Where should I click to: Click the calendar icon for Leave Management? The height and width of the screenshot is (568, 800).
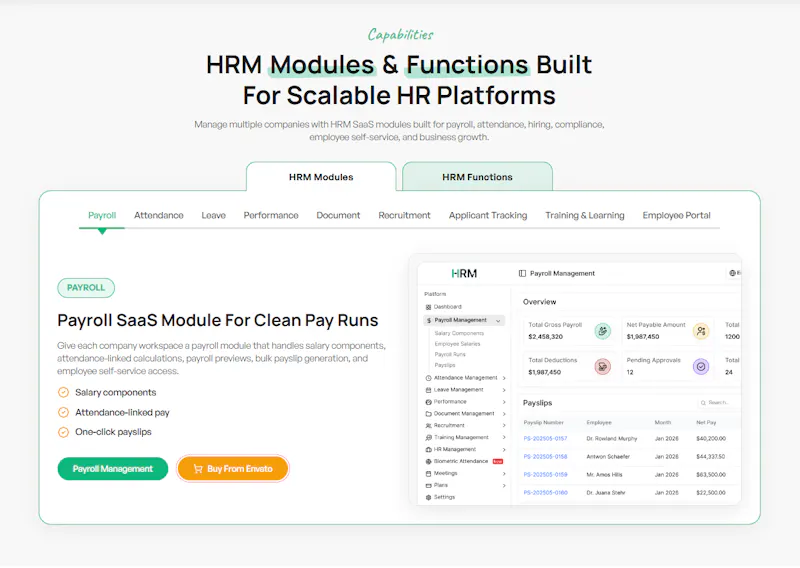[x=428, y=390]
